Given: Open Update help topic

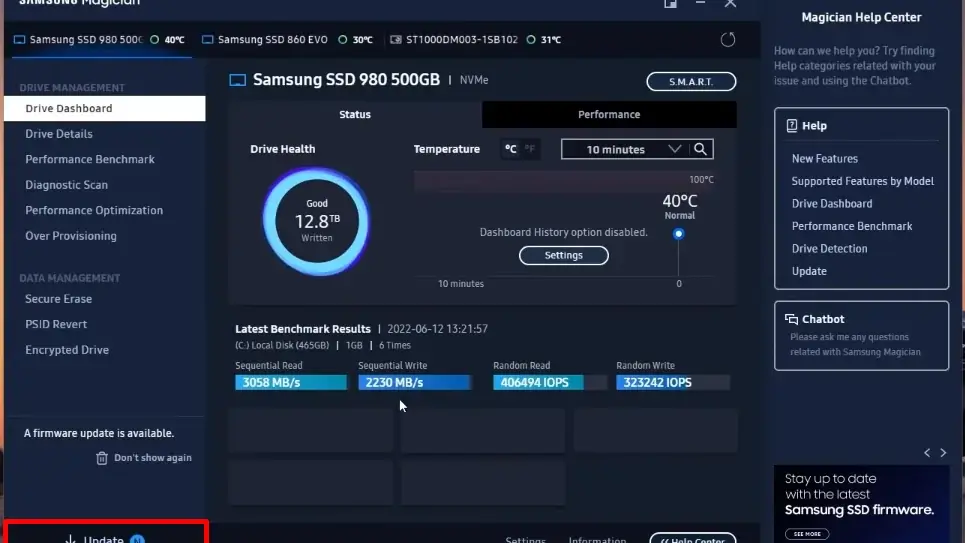Looking at the screenshot, I should coord(809,272).
